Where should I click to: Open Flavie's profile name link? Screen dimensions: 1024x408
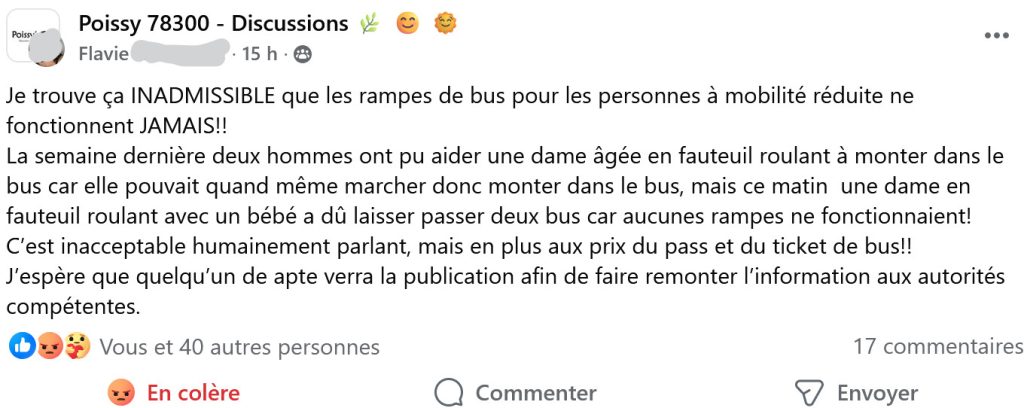tap(104, 54)
